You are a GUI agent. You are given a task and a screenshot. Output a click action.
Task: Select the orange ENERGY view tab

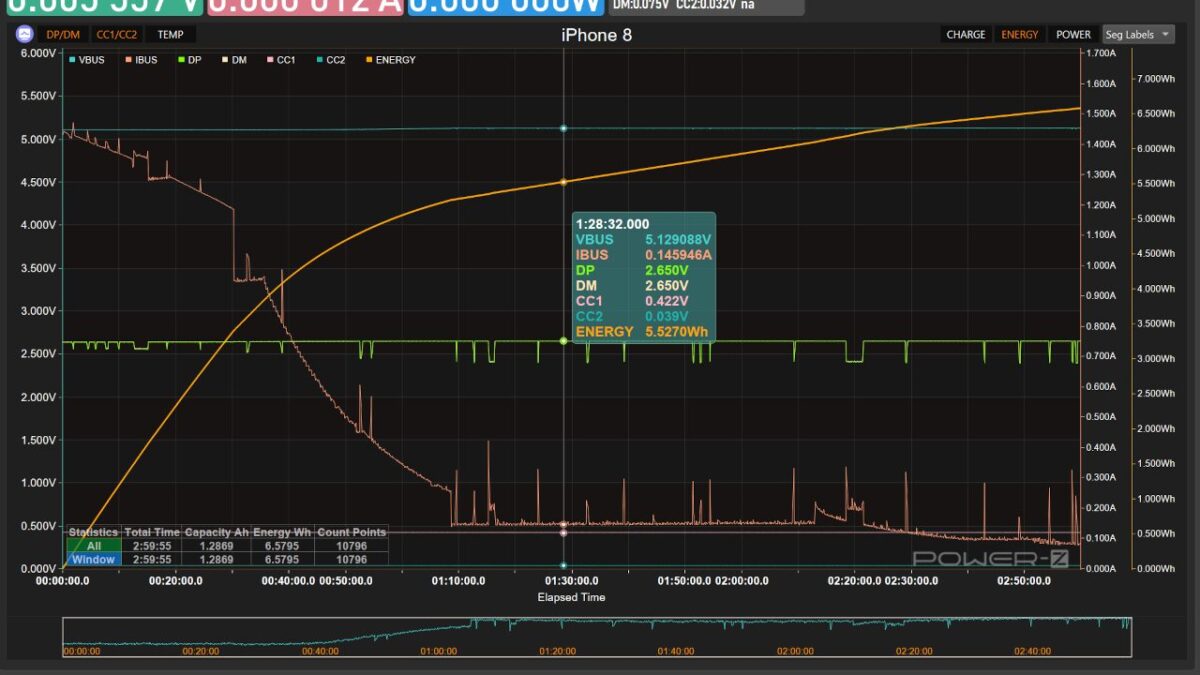[x=1019, y=34]
